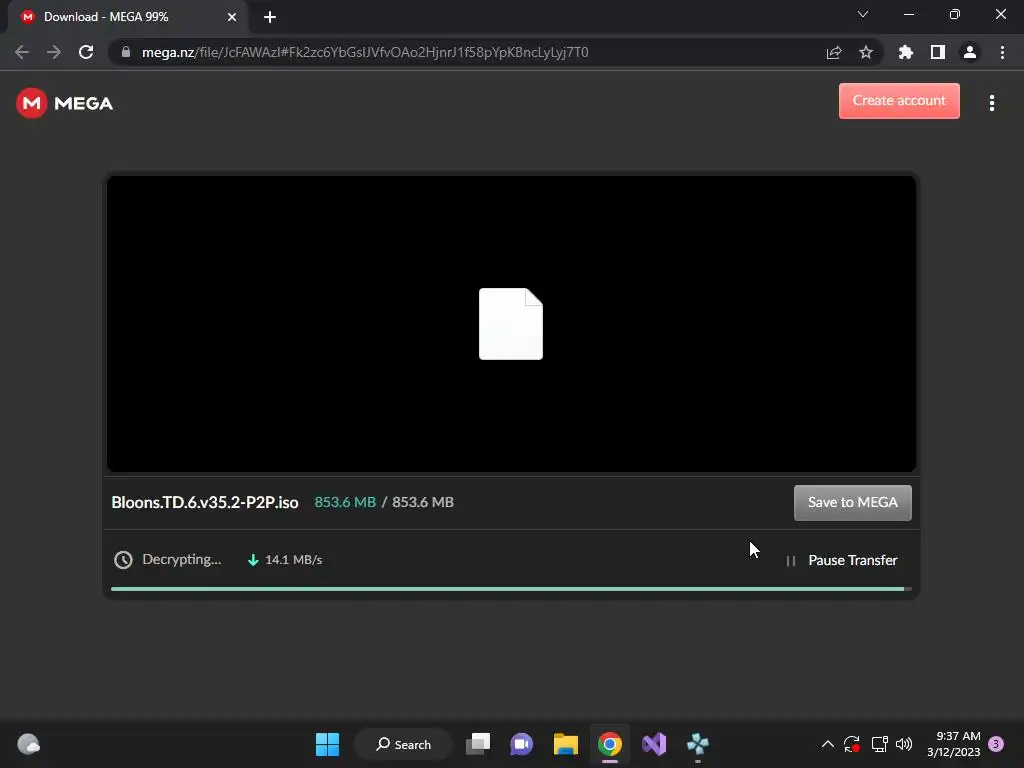
Task: Toggle the Chrome side panel icon
Action: tap(938, 52)
